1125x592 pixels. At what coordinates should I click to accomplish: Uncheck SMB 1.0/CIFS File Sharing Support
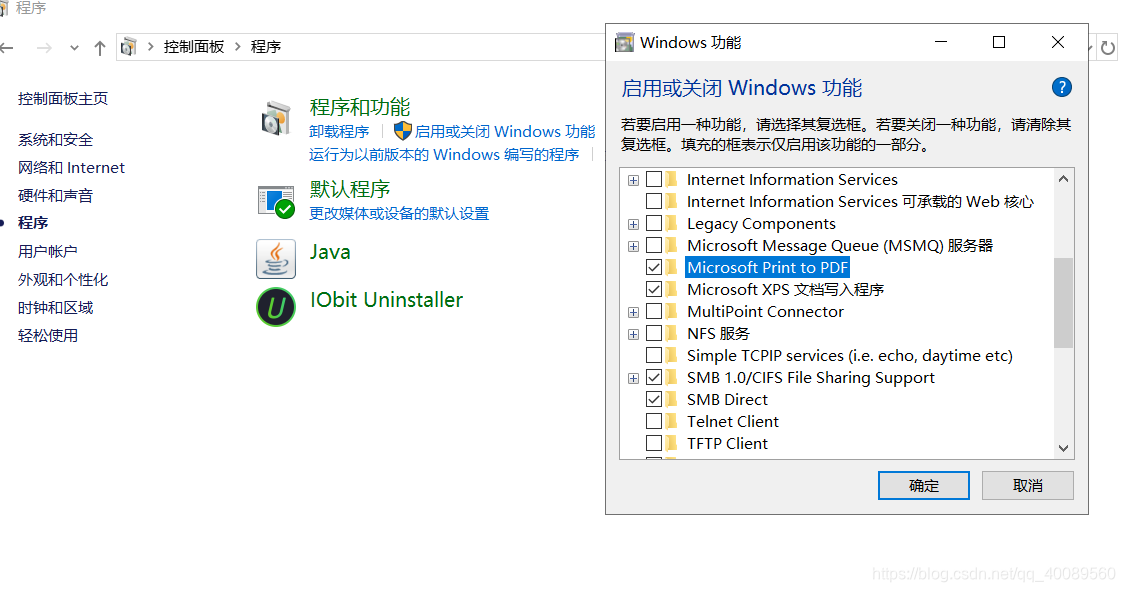point(654,377)
